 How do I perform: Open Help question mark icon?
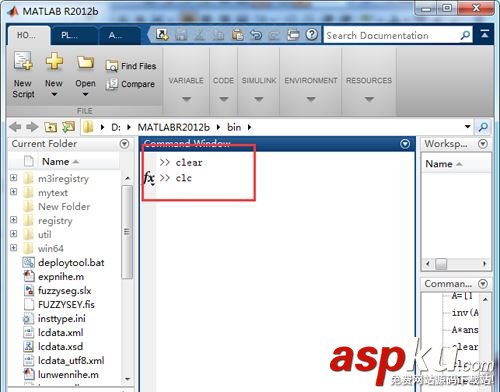tap(312, 34)
